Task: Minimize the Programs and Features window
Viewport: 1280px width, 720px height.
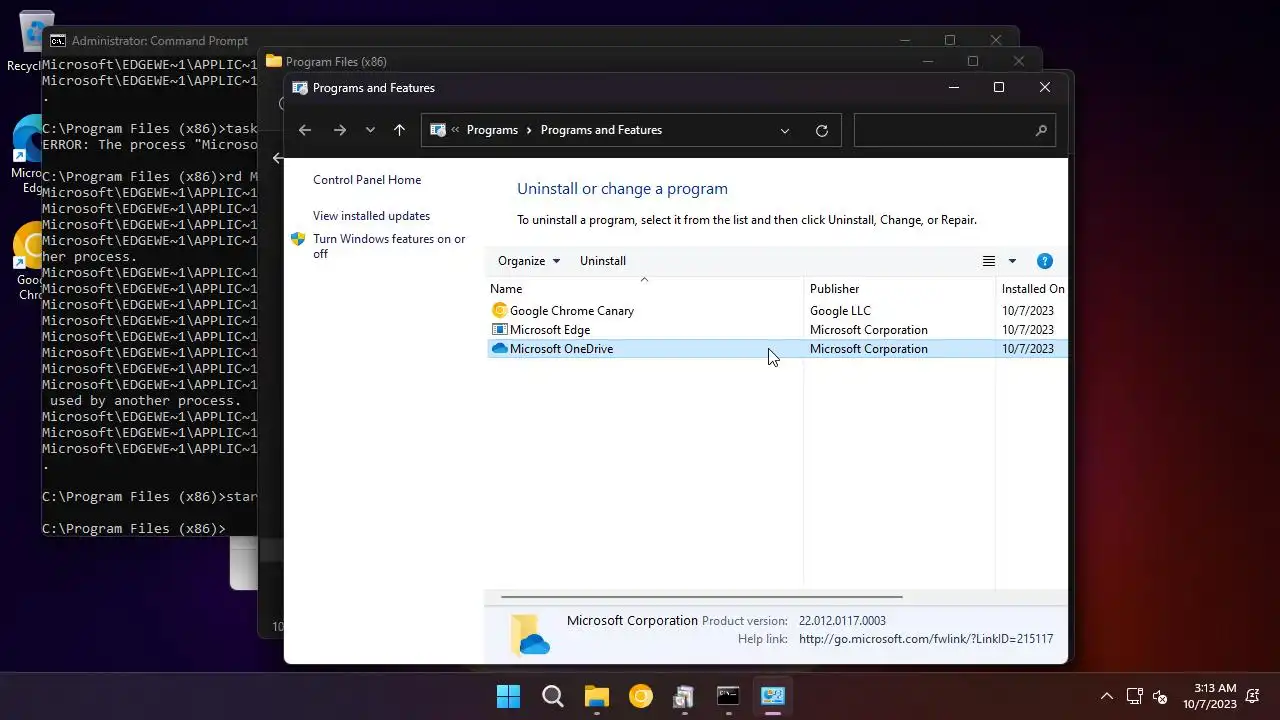Action: (x=953, y=88)
